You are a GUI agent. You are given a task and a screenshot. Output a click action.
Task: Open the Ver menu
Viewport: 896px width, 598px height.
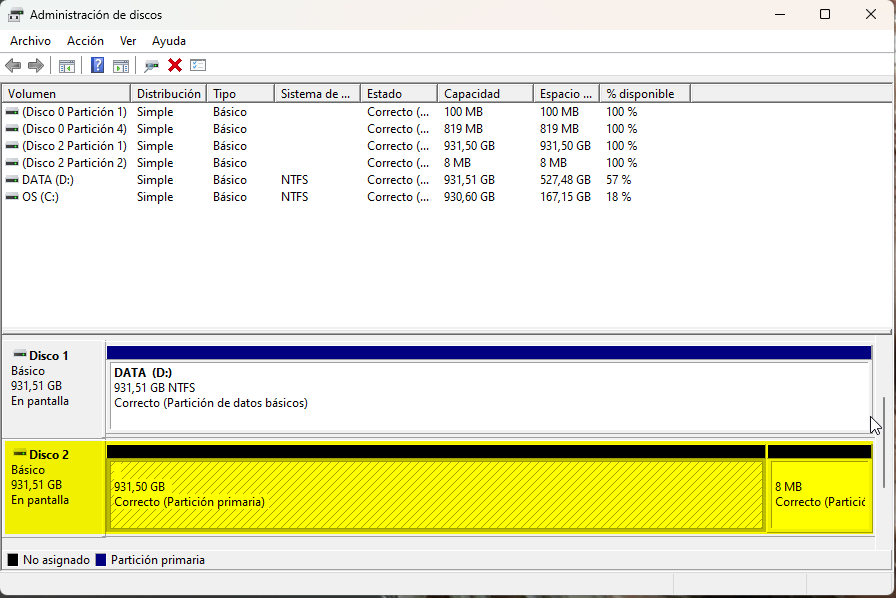127,41
